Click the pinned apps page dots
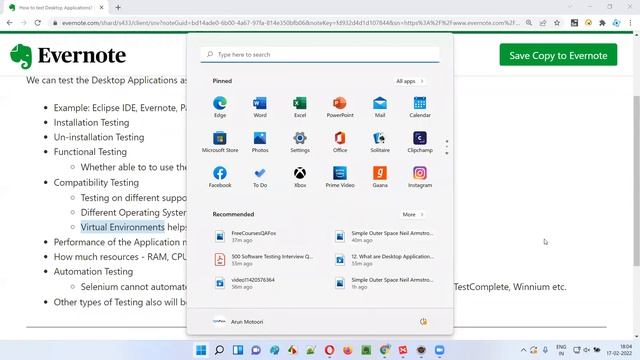Screen dimensions: 640x360 click(x=447, y=147)
